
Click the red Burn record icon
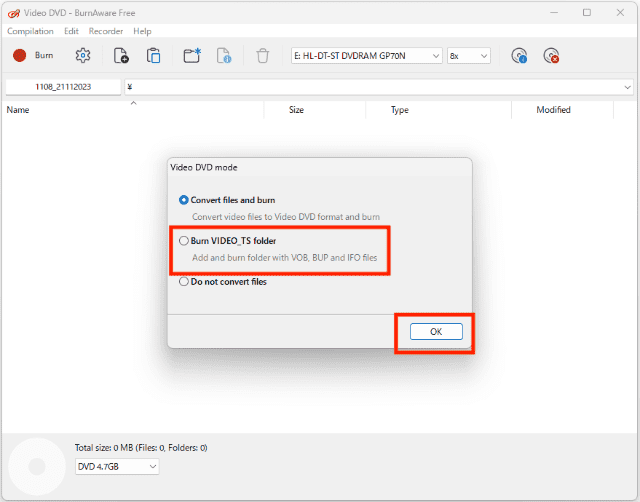click(x=19, y=56)
